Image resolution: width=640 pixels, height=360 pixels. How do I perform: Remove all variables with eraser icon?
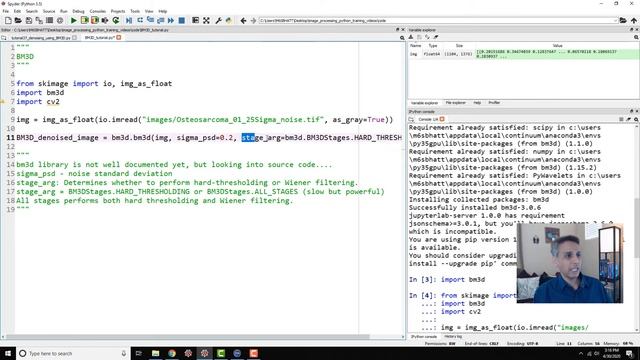[x=436, y=37]
